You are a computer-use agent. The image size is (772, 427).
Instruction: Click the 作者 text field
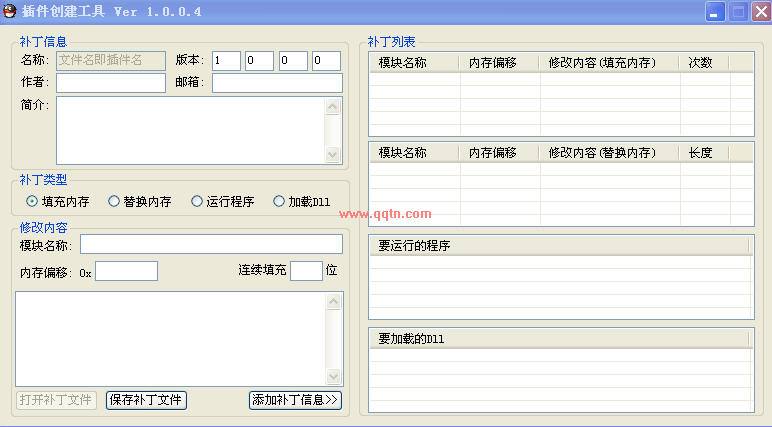(111, 83)
